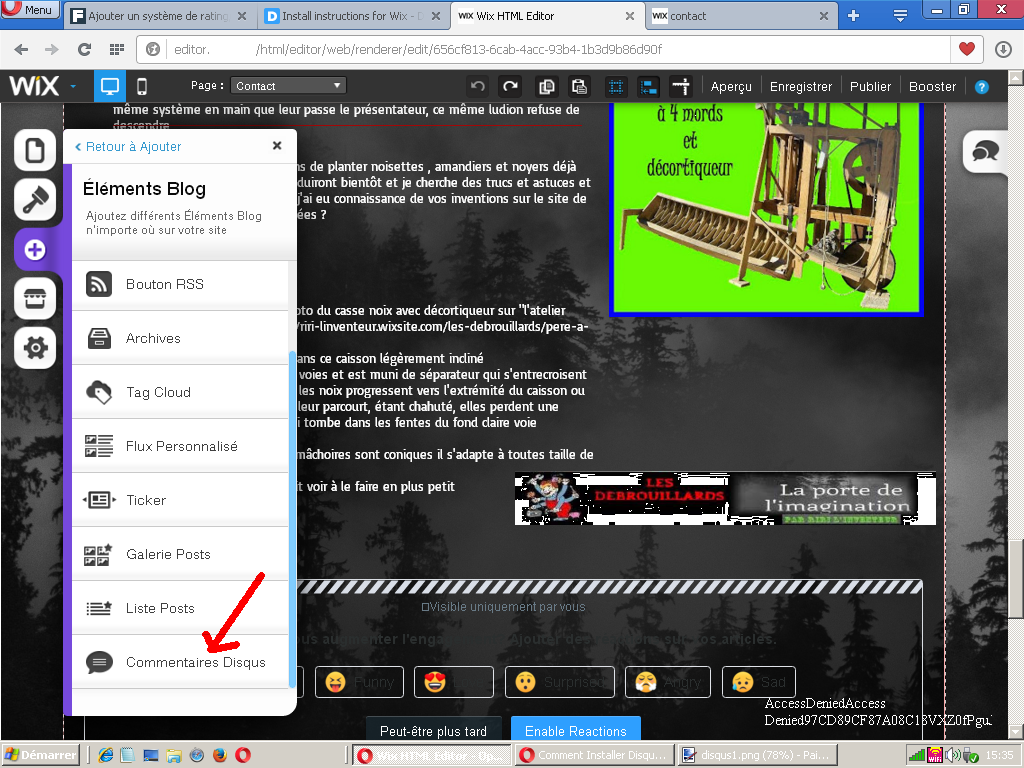Select the Funny reaction button
Image resolution: width=1024 pixels, height=768 pixels.
point(359,682)
